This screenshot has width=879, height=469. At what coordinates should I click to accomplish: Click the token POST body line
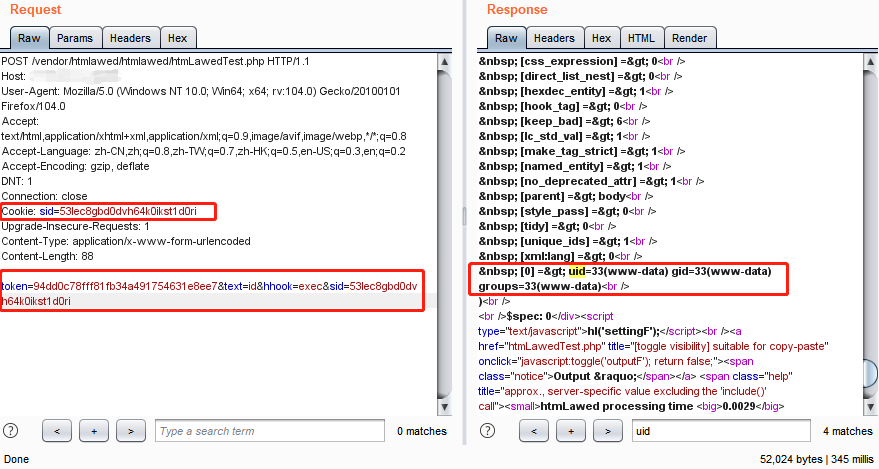click(209, 294)
